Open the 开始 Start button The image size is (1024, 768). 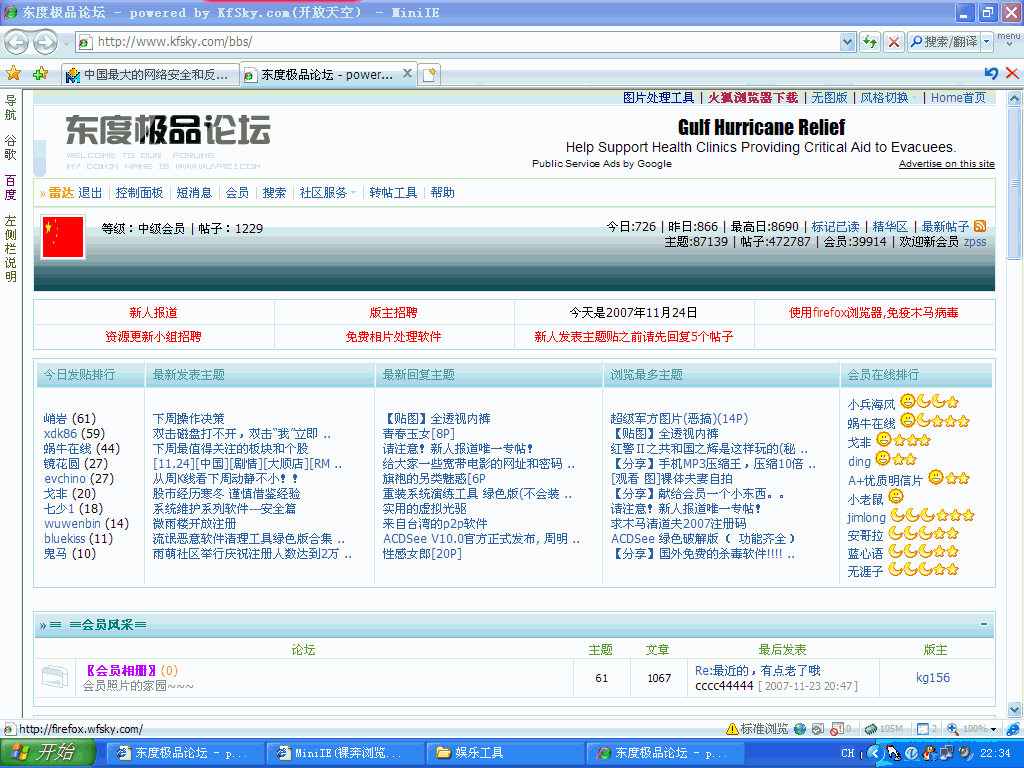coord(47,753)
